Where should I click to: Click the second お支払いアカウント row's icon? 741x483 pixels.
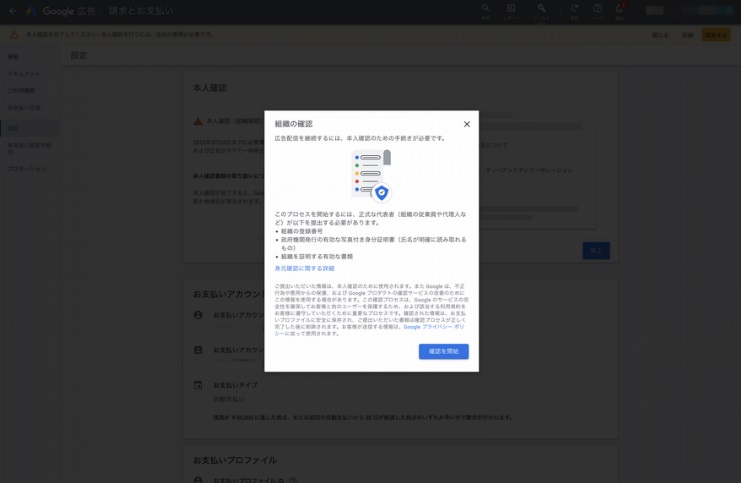(x=198, y=350)
